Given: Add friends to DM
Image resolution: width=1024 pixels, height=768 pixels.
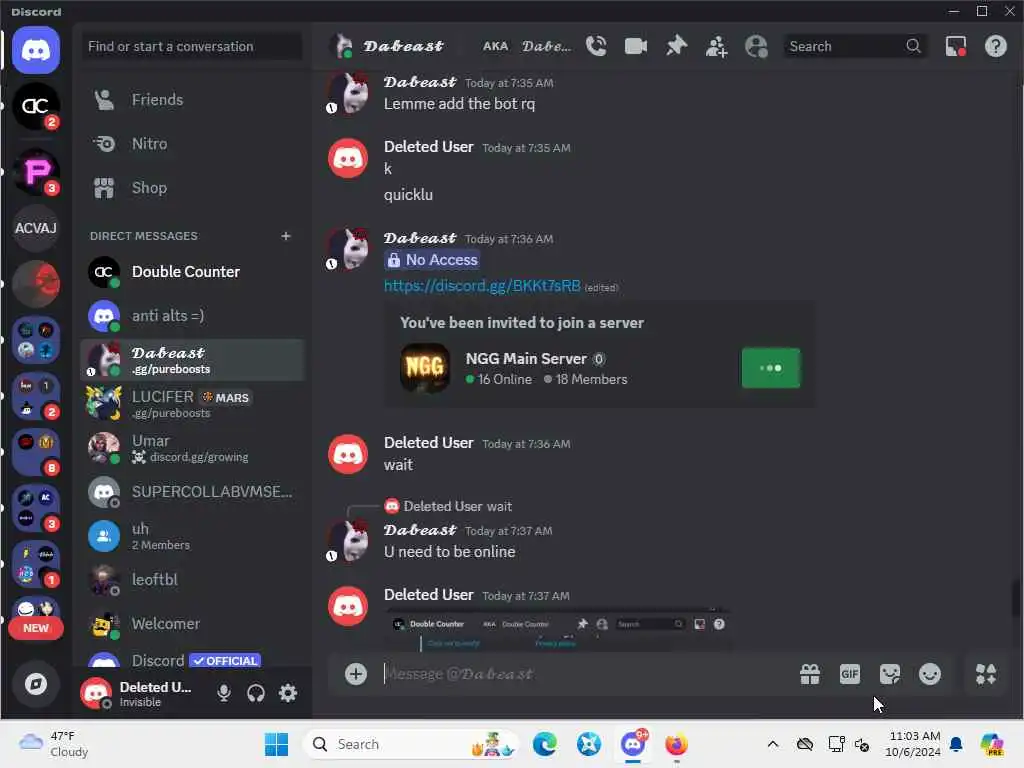Looking at the screenshot, I should 716,46.
